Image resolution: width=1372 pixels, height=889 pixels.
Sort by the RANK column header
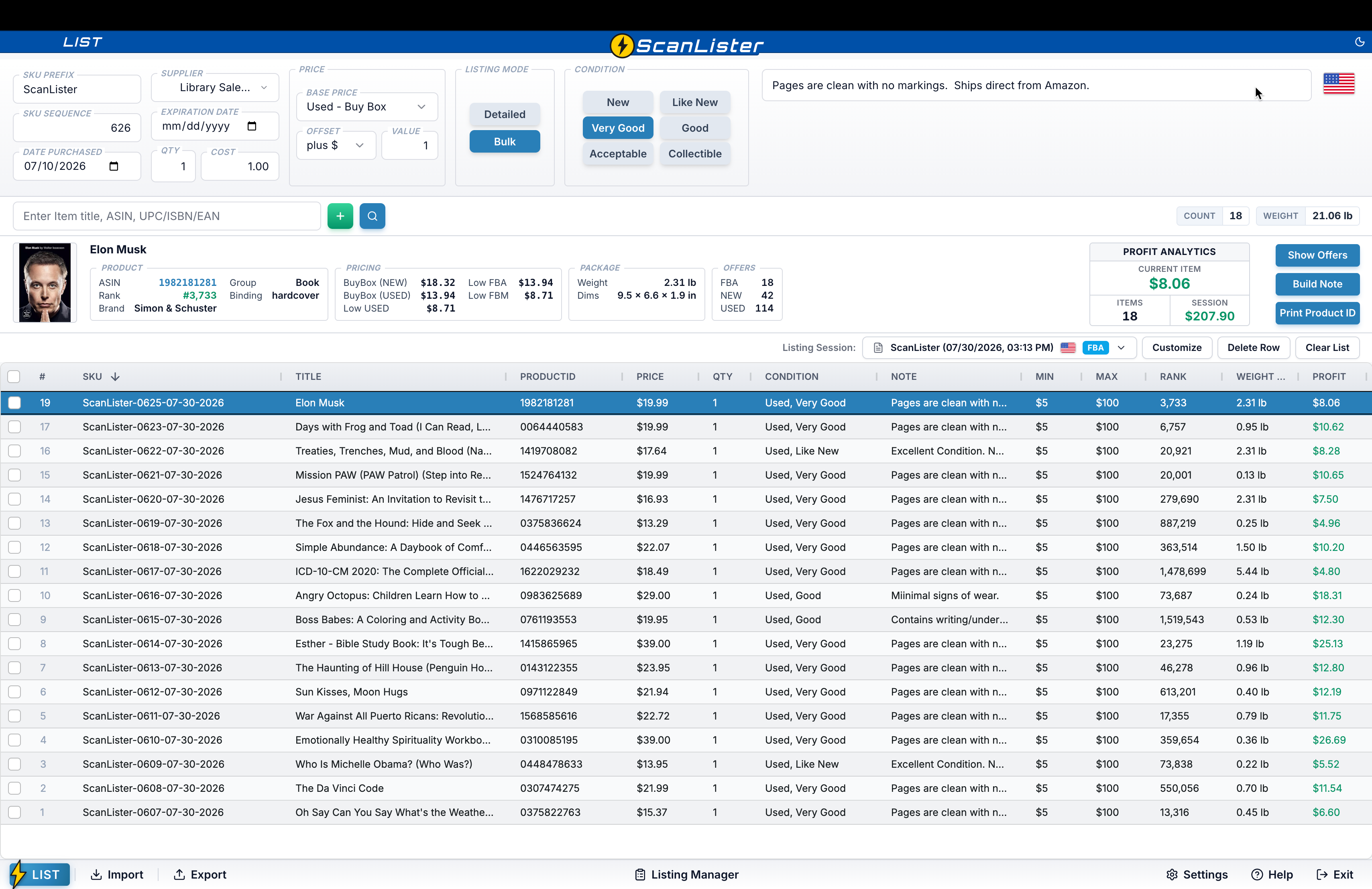1173,377
